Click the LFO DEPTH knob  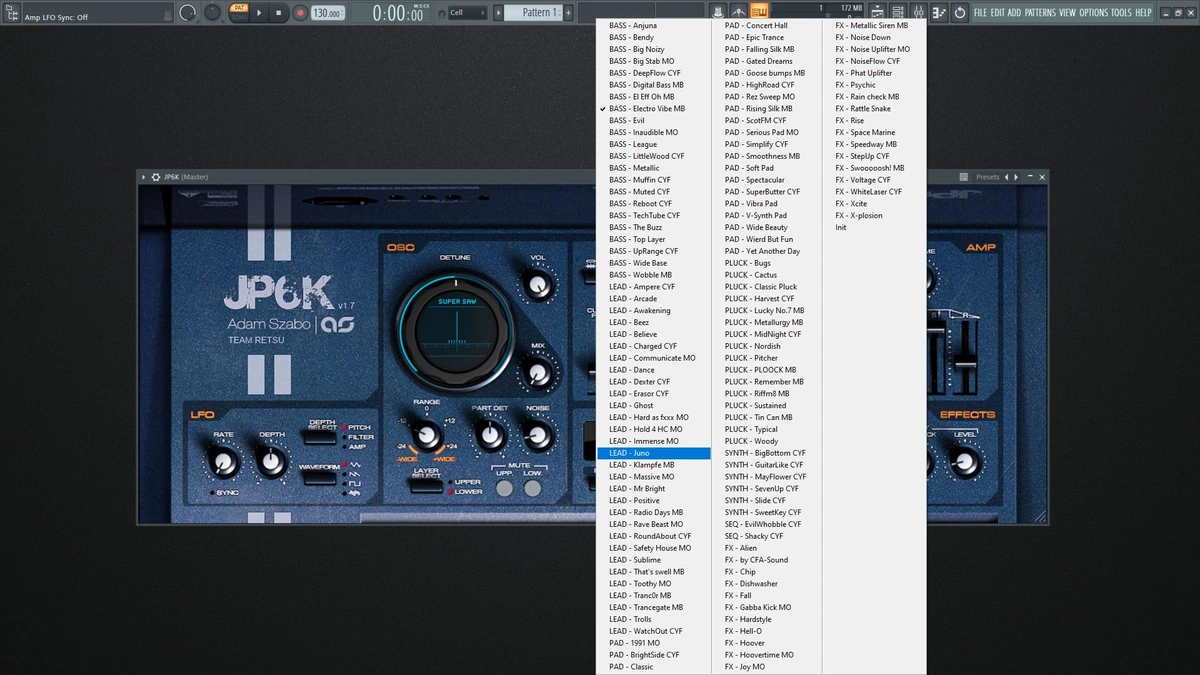tap(271, 462)
